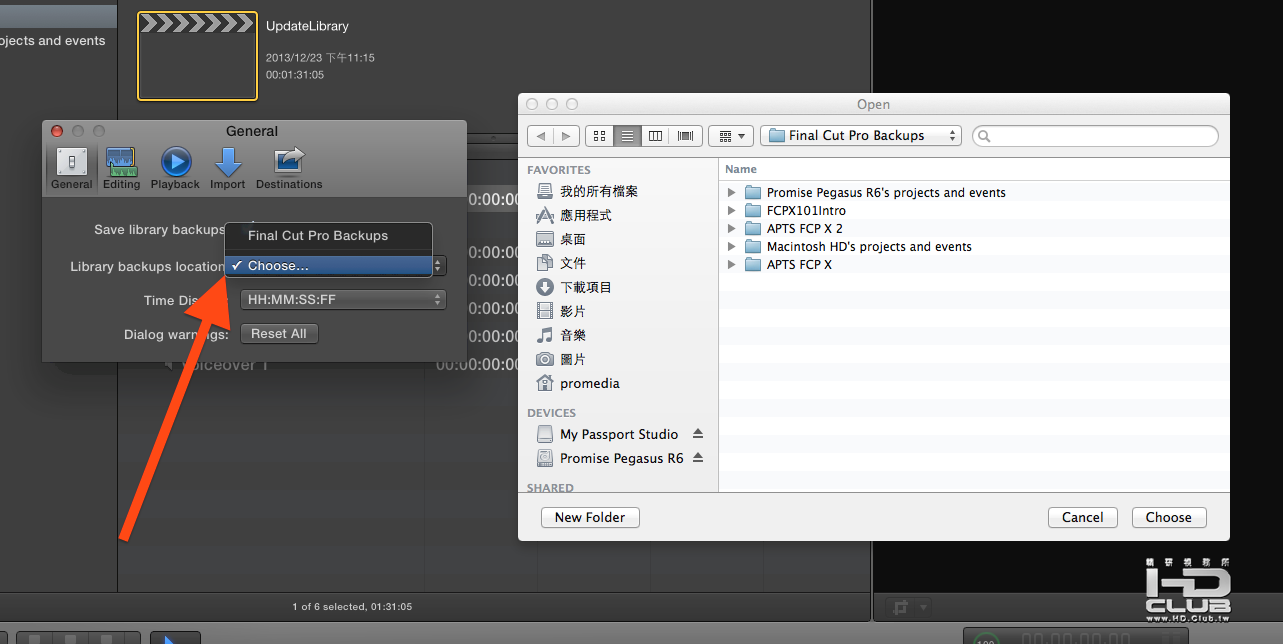Image resolution: width=1283 pixels, height=644 pixels.
Task: Eject Promise Pegasus R6 drive
Action: point(698,458)
